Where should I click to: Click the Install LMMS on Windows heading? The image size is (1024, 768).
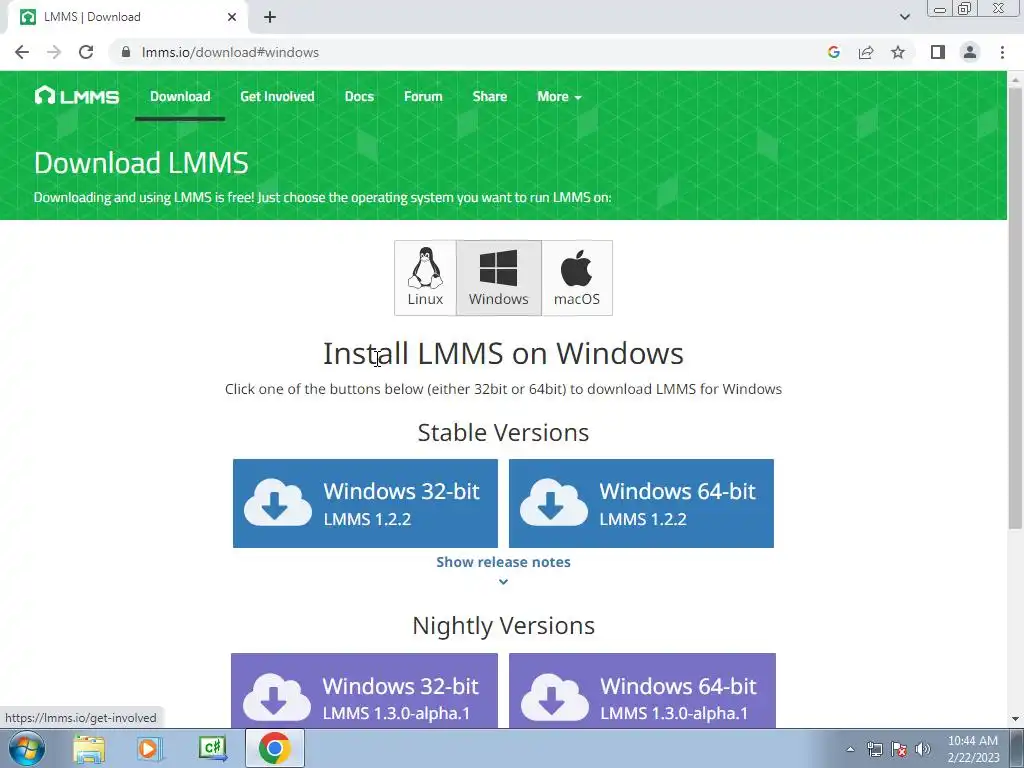503,353
